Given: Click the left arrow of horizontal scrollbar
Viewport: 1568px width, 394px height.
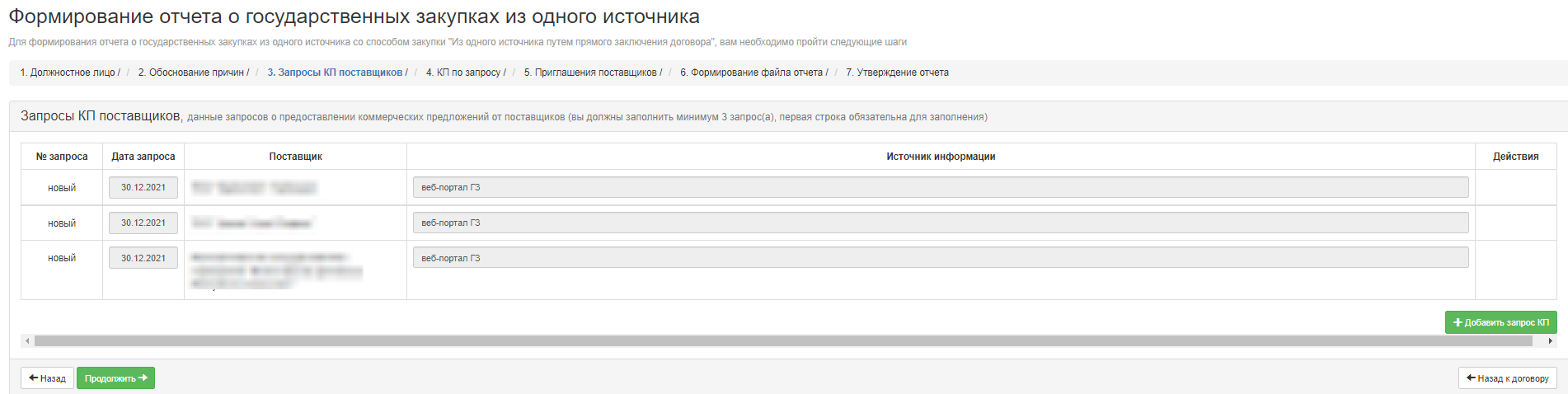Looking at the screenshot, I should (27, 340).
